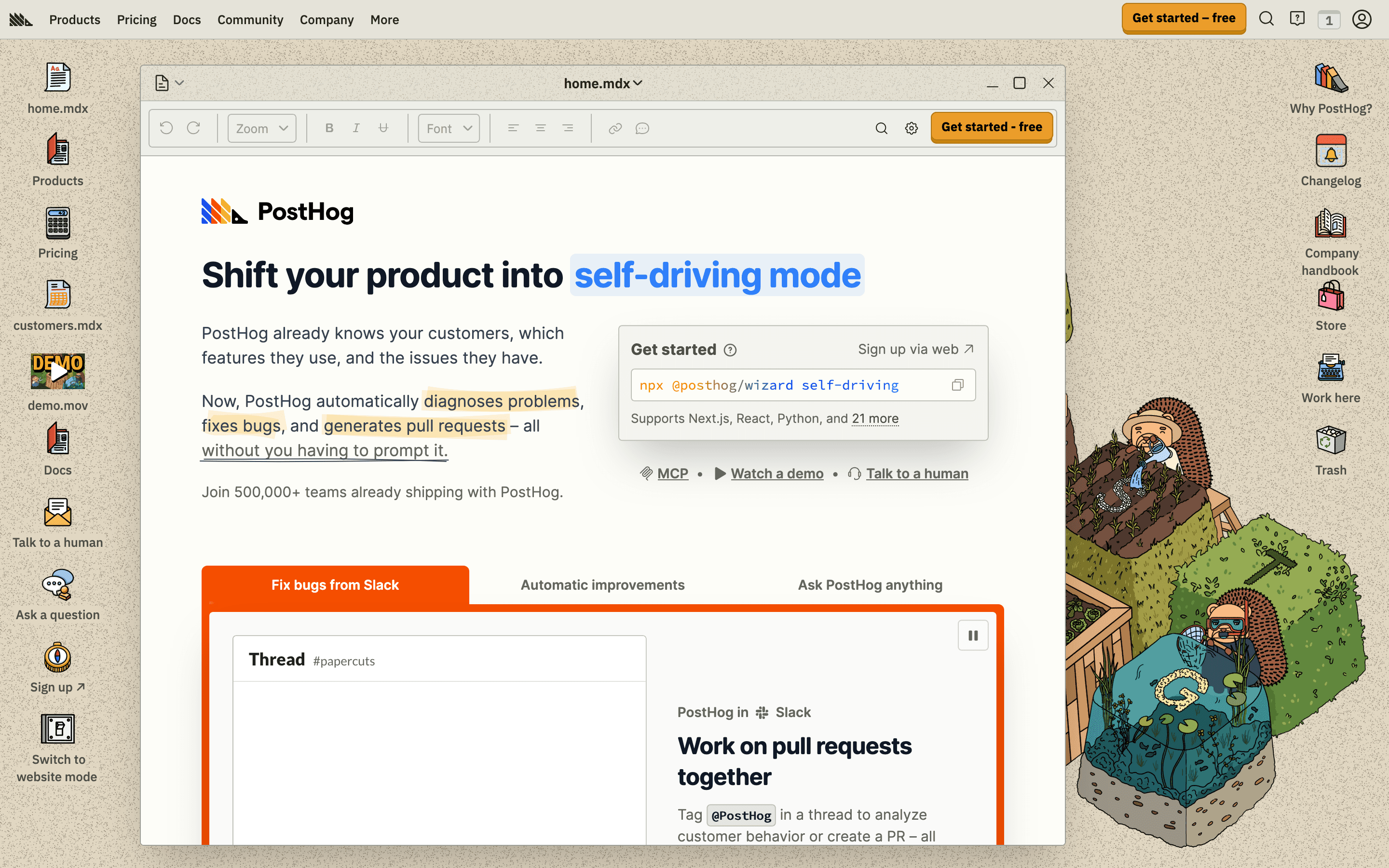The image size is (1389, 868).
Task: Toggle bold formatting
Action: [x=329, y=128]
